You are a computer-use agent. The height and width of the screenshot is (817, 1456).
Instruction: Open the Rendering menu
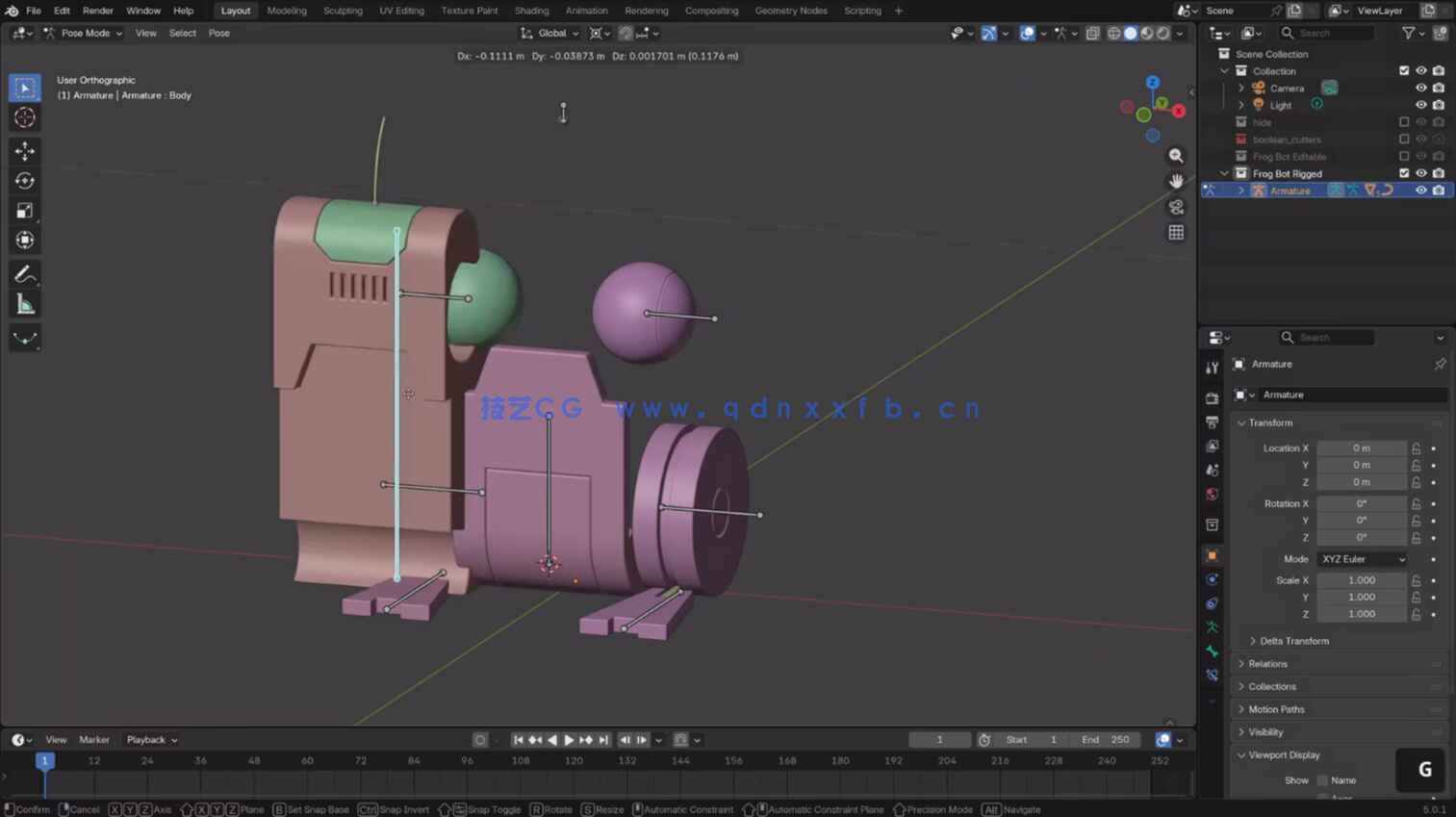coord(646,11)
